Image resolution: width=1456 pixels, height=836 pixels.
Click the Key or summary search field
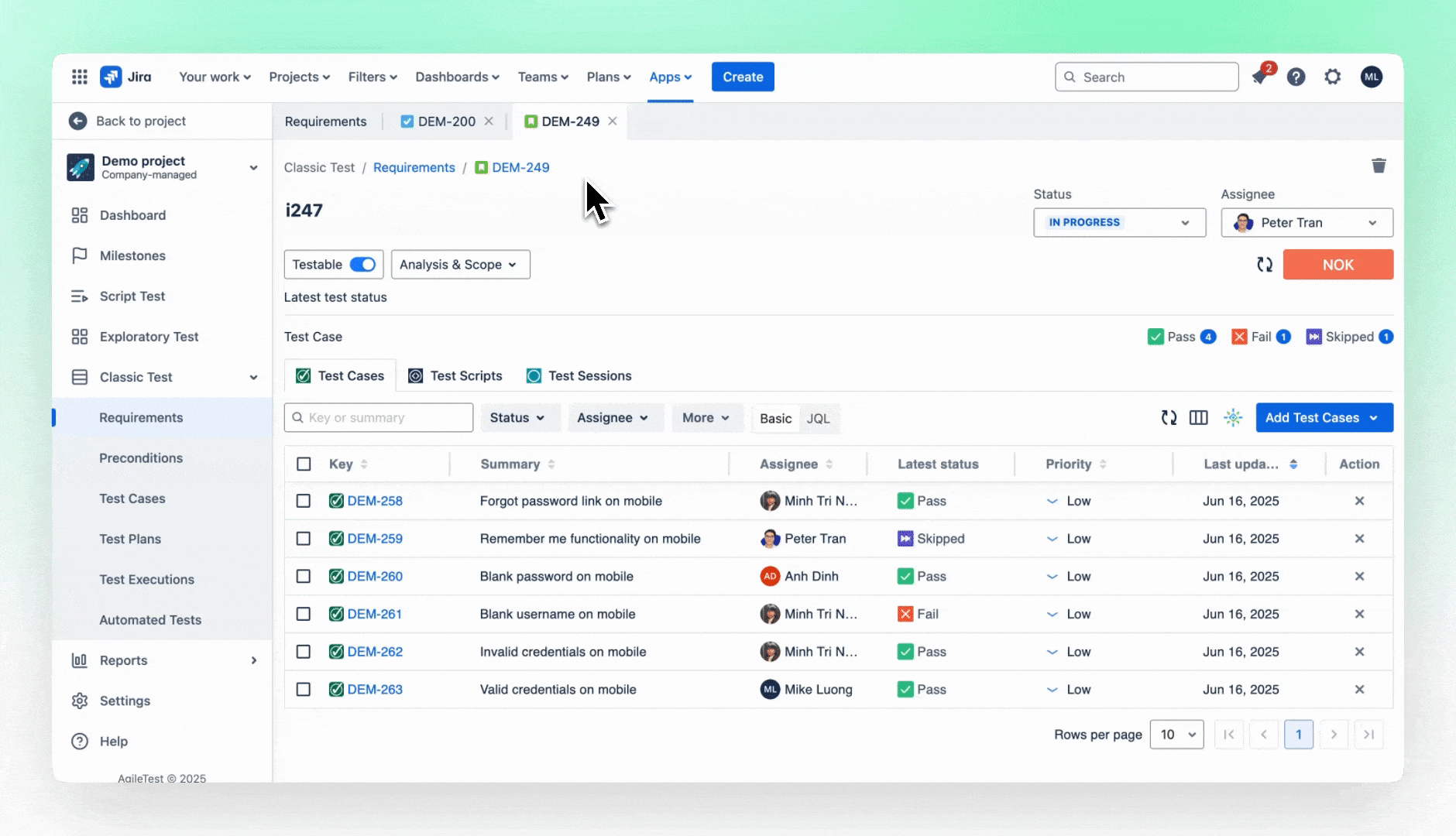378,417
